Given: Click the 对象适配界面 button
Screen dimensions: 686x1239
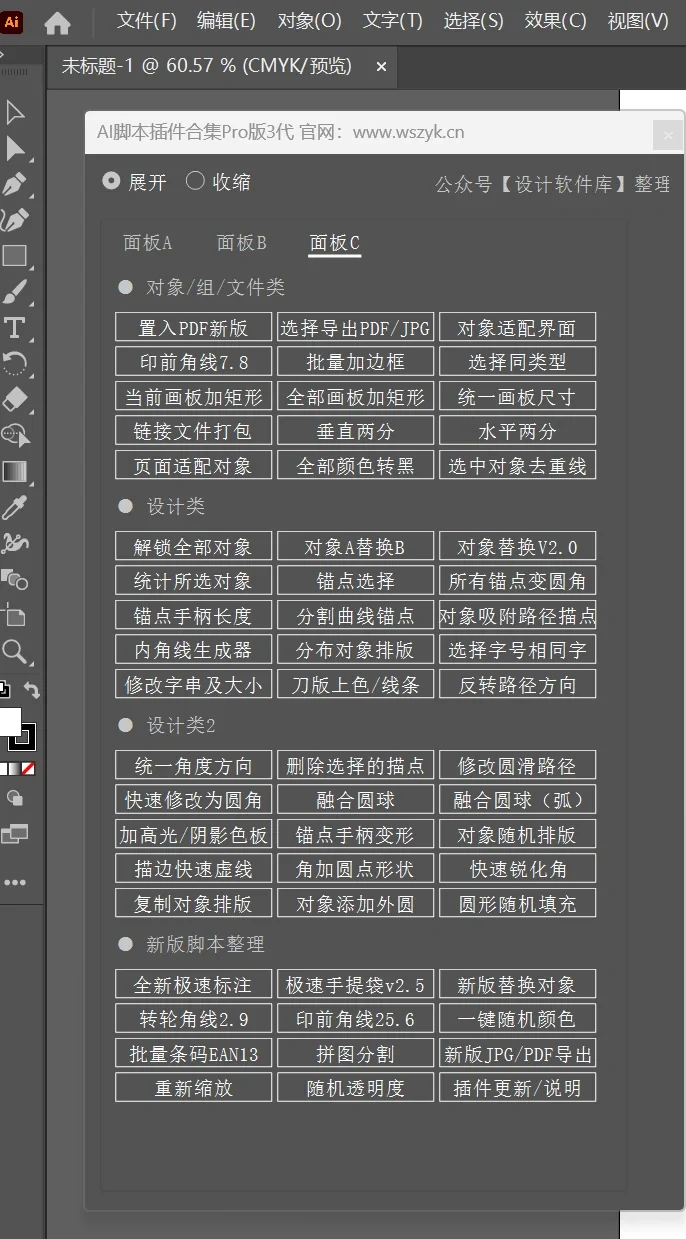Looking at the screenshot, I should 517,327.
